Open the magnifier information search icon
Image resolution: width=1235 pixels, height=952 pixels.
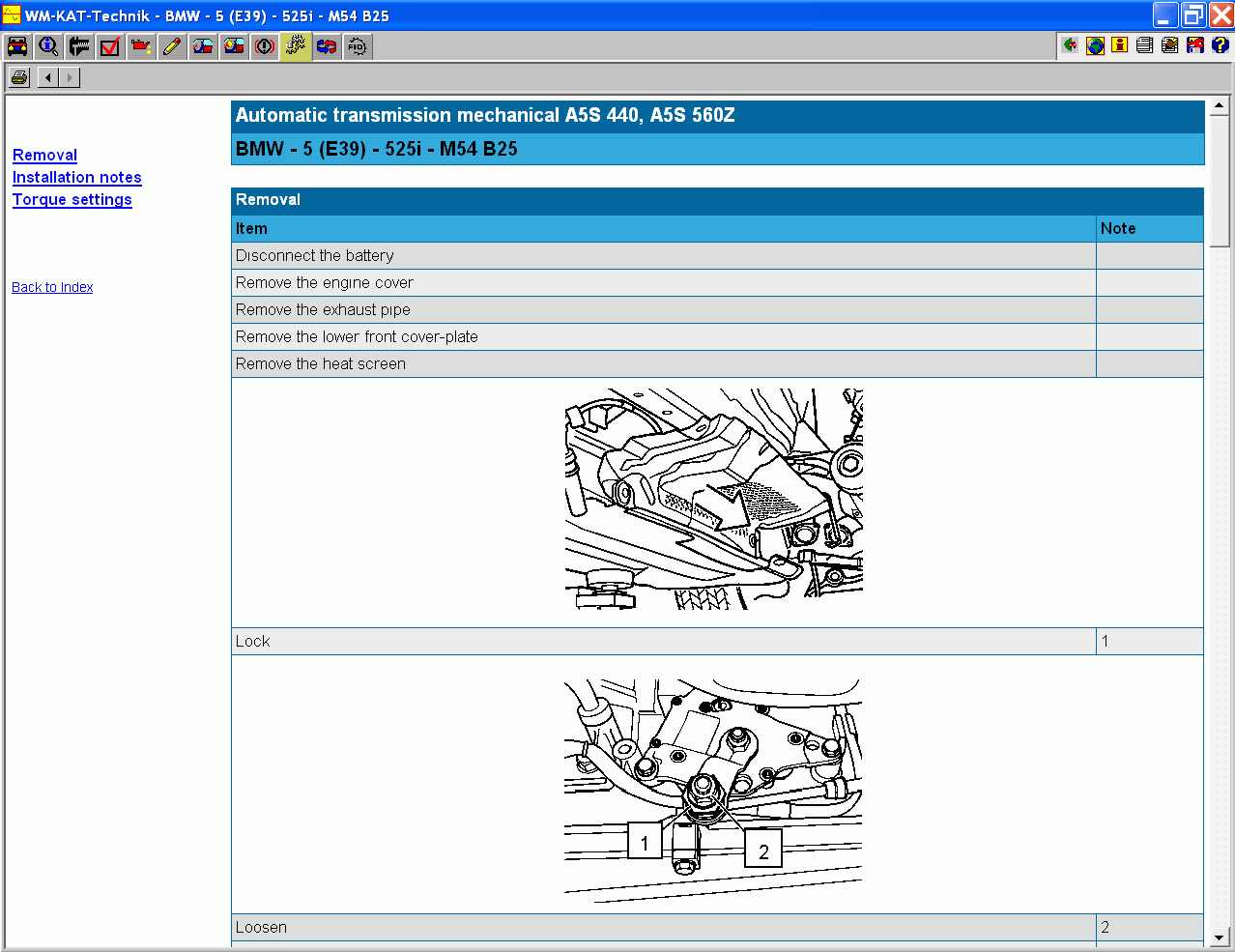pyautogui.click(x=49, y=46)
